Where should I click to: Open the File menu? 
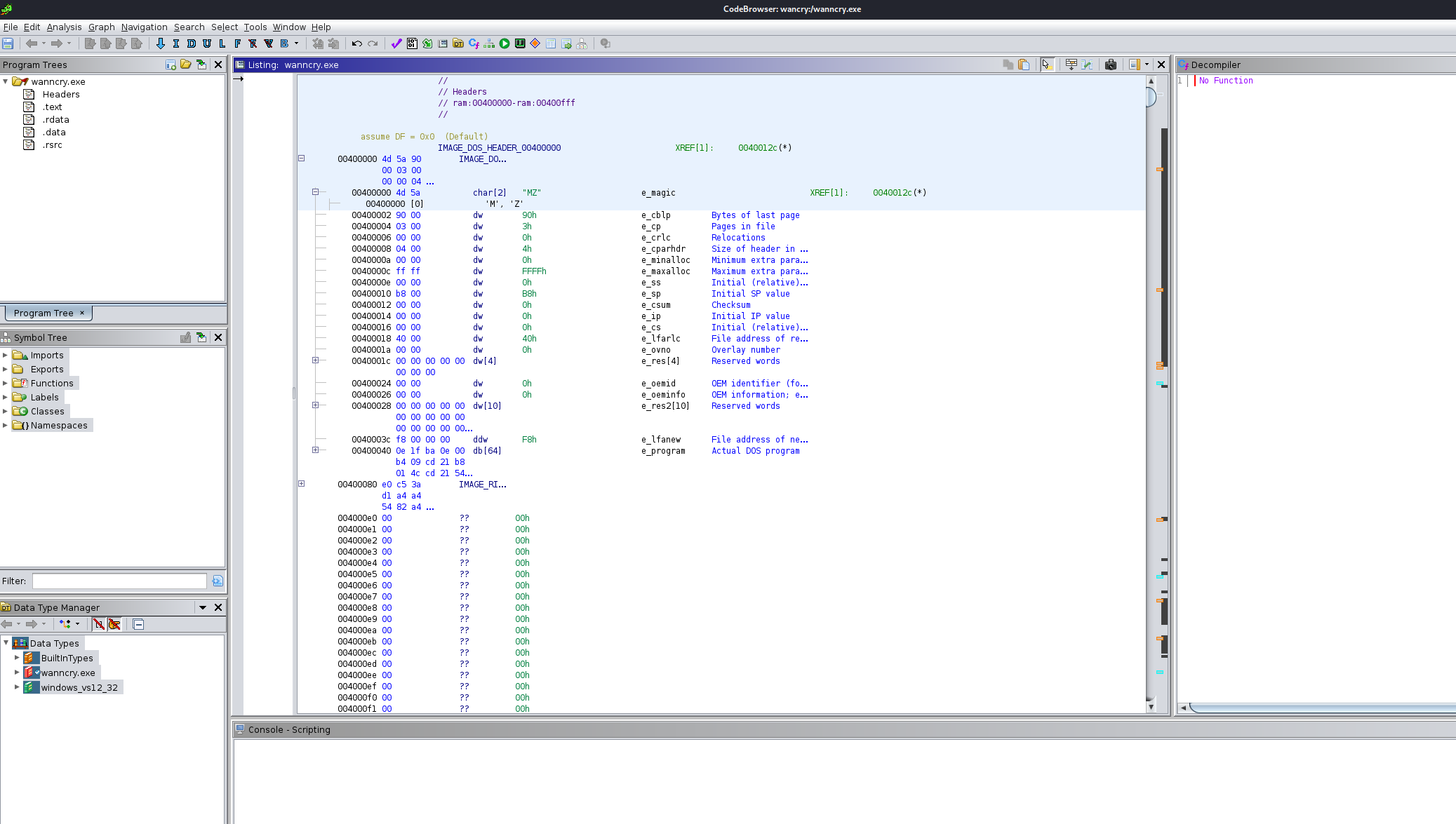click(11, 27)
